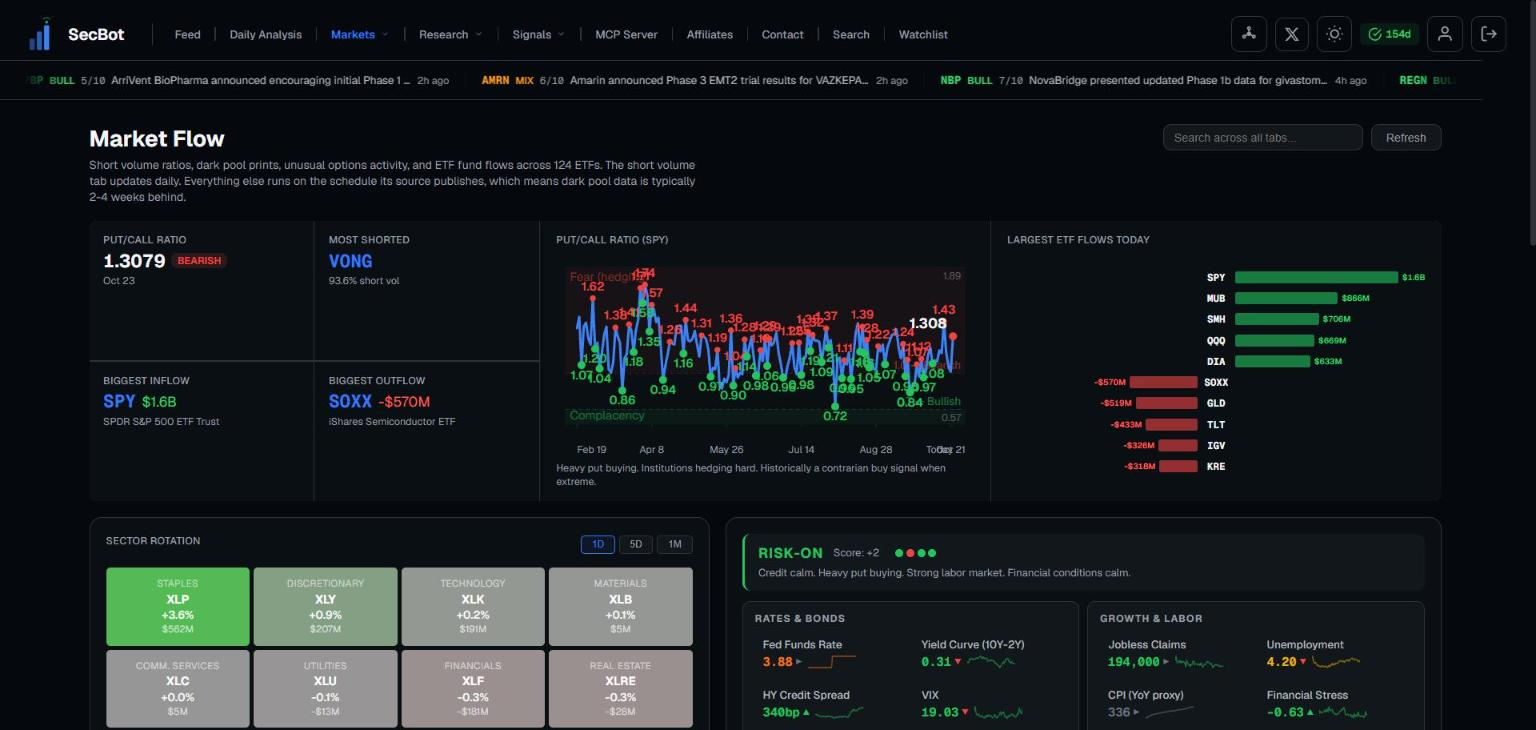This screenshot has width=1536, height=730.
Task: Select the Financials XLF sector tile
Action: (473, 689)
